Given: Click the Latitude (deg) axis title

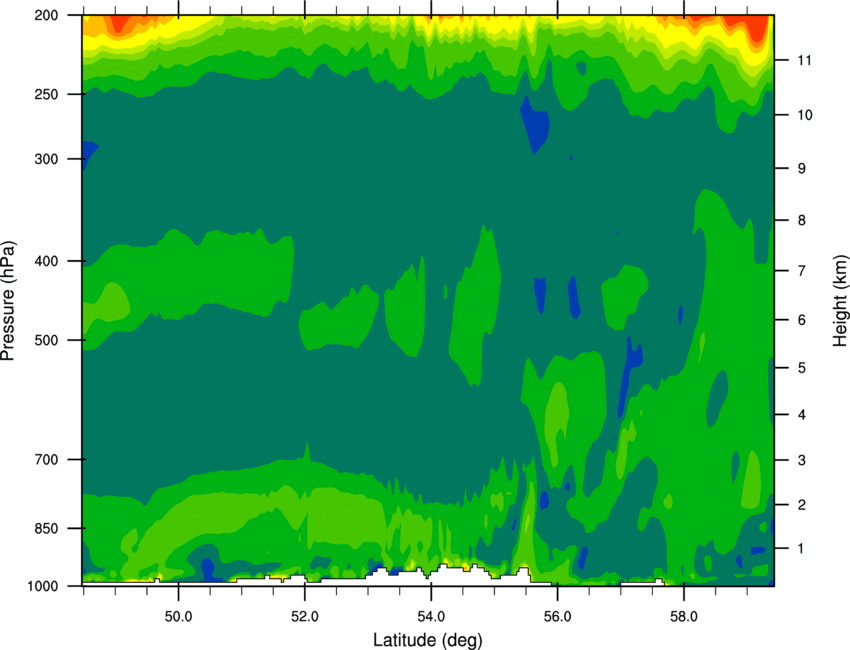Looking at the screenshot, I should point(428,640).
